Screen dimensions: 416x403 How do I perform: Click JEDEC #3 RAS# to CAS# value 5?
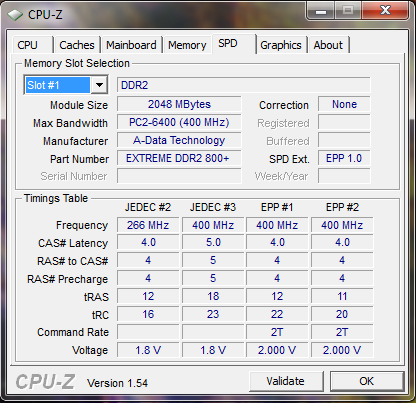click(213, 260)
